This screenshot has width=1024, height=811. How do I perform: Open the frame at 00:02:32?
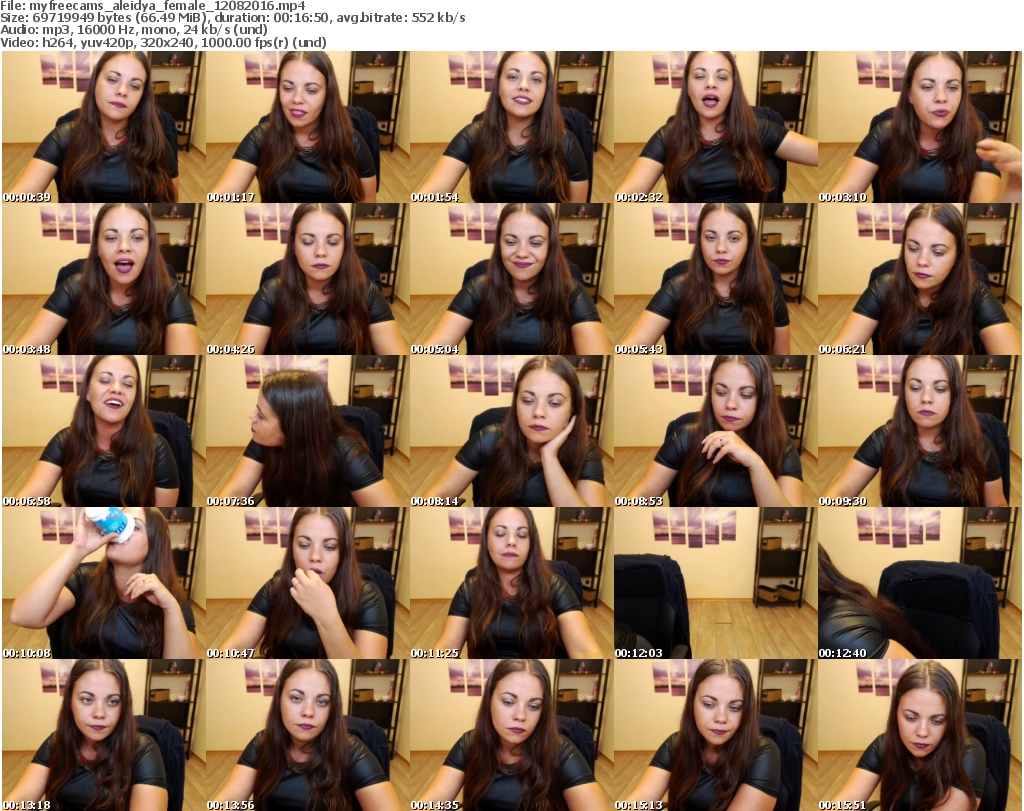click(716, 127)
